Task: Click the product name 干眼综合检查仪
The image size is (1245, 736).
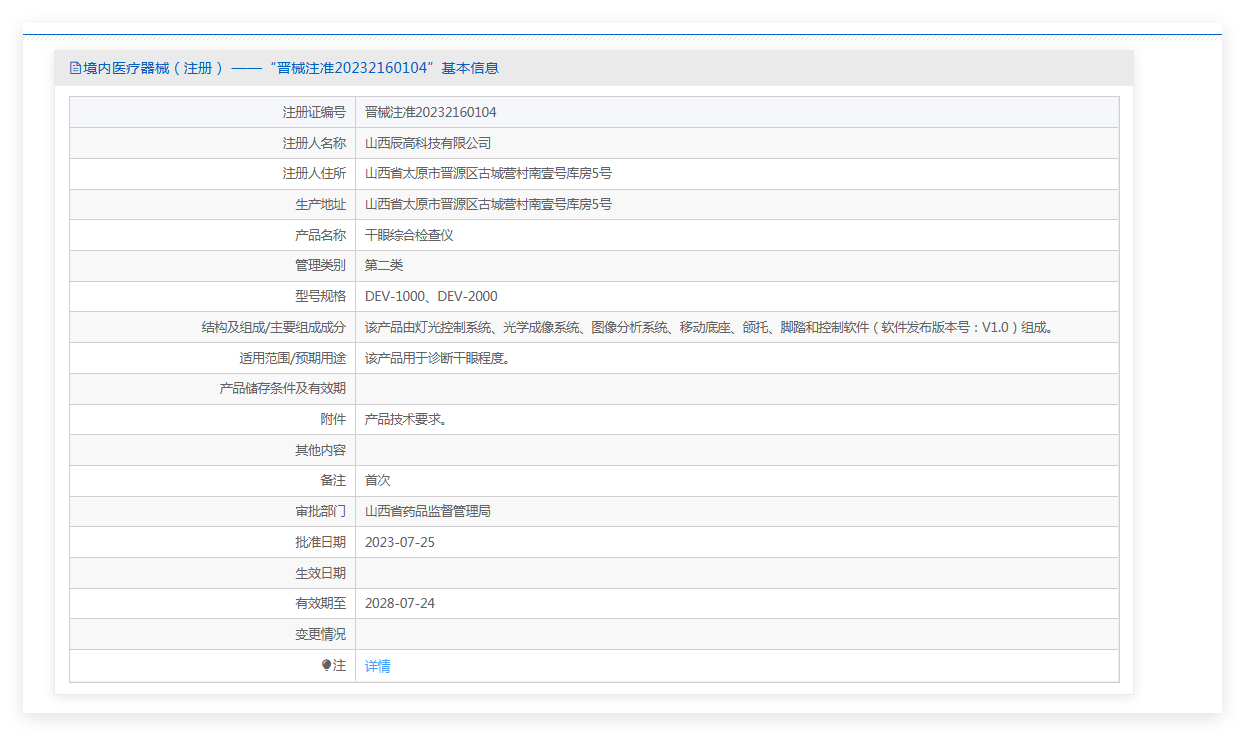Action: pyautogui.click(x=409, y=235)
